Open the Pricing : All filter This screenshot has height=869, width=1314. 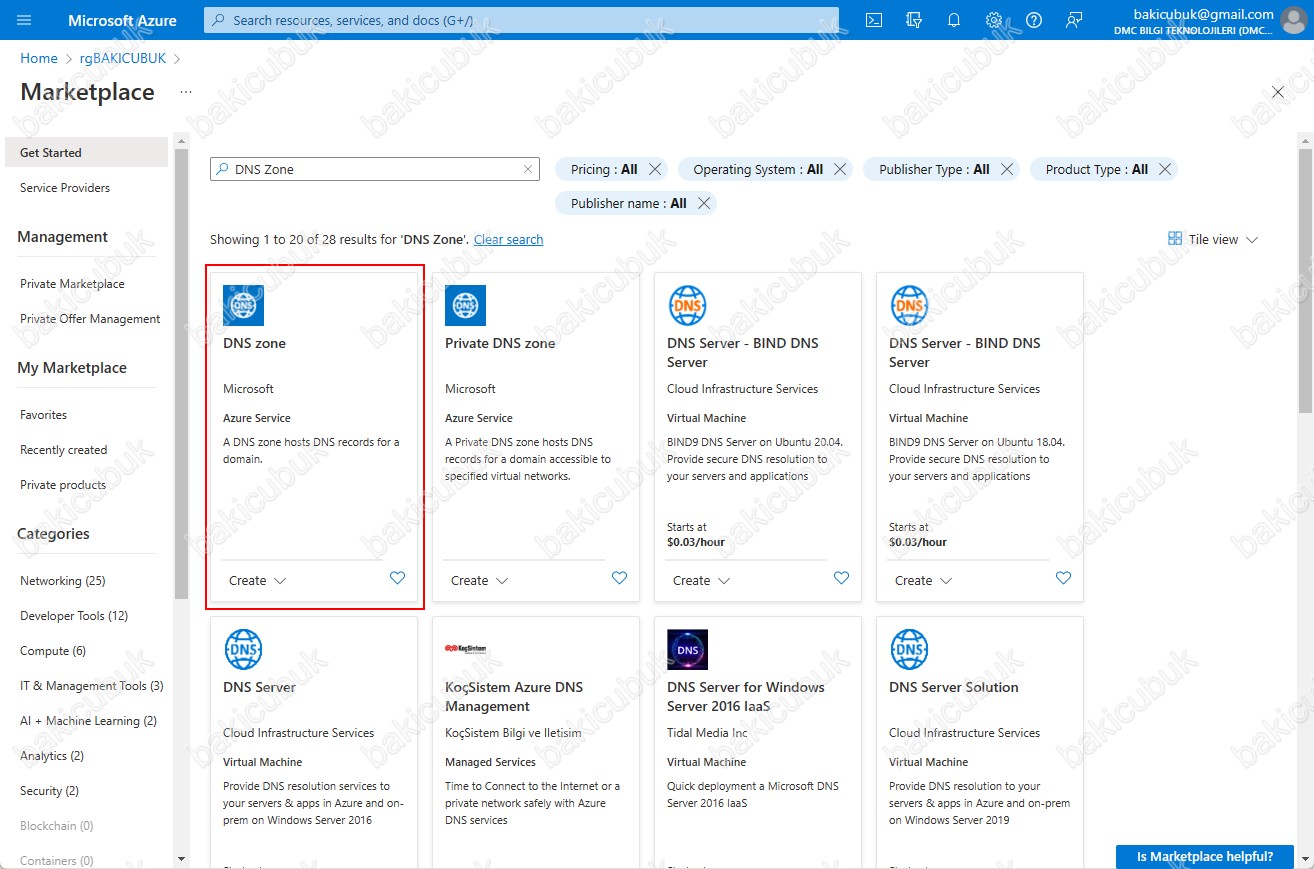604,169
